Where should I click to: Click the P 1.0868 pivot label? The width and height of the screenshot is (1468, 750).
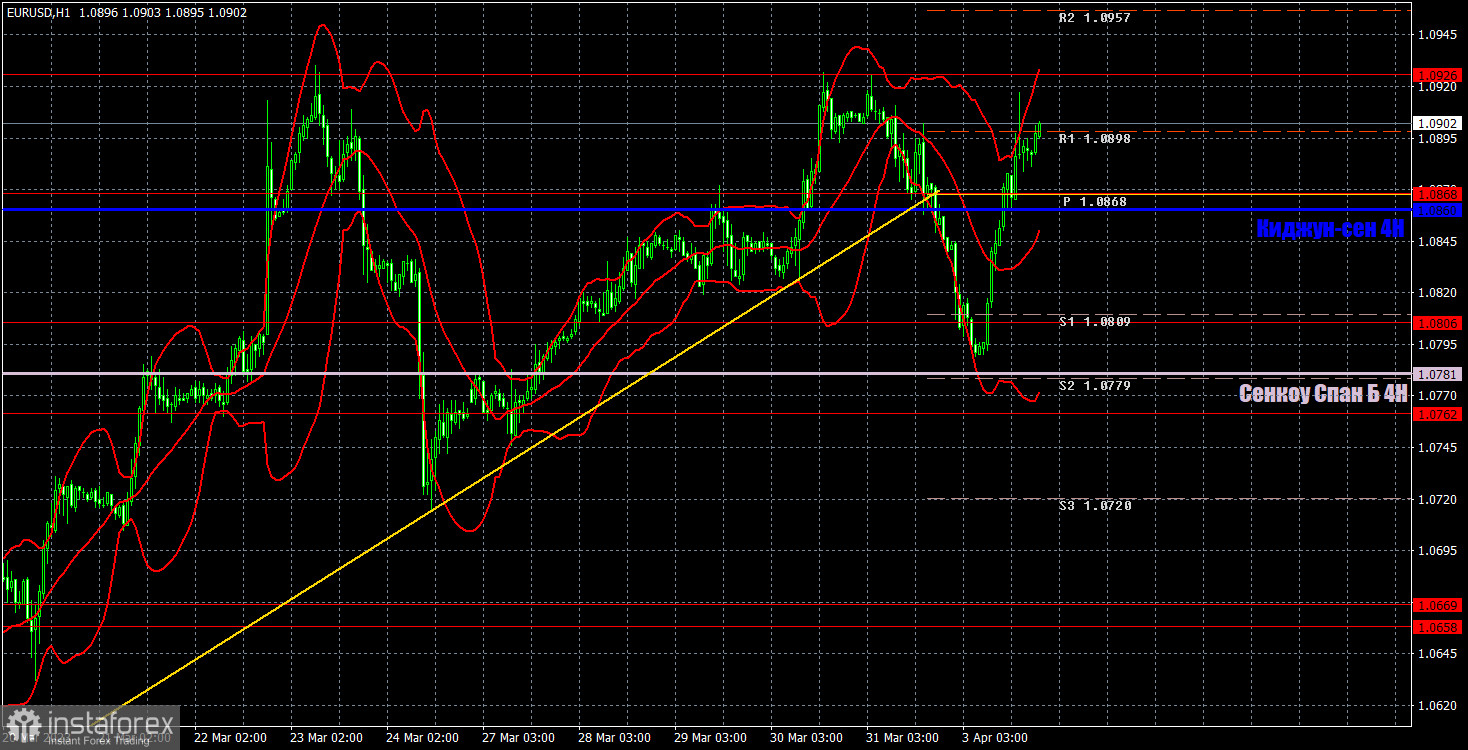[x=1095, y=202]
